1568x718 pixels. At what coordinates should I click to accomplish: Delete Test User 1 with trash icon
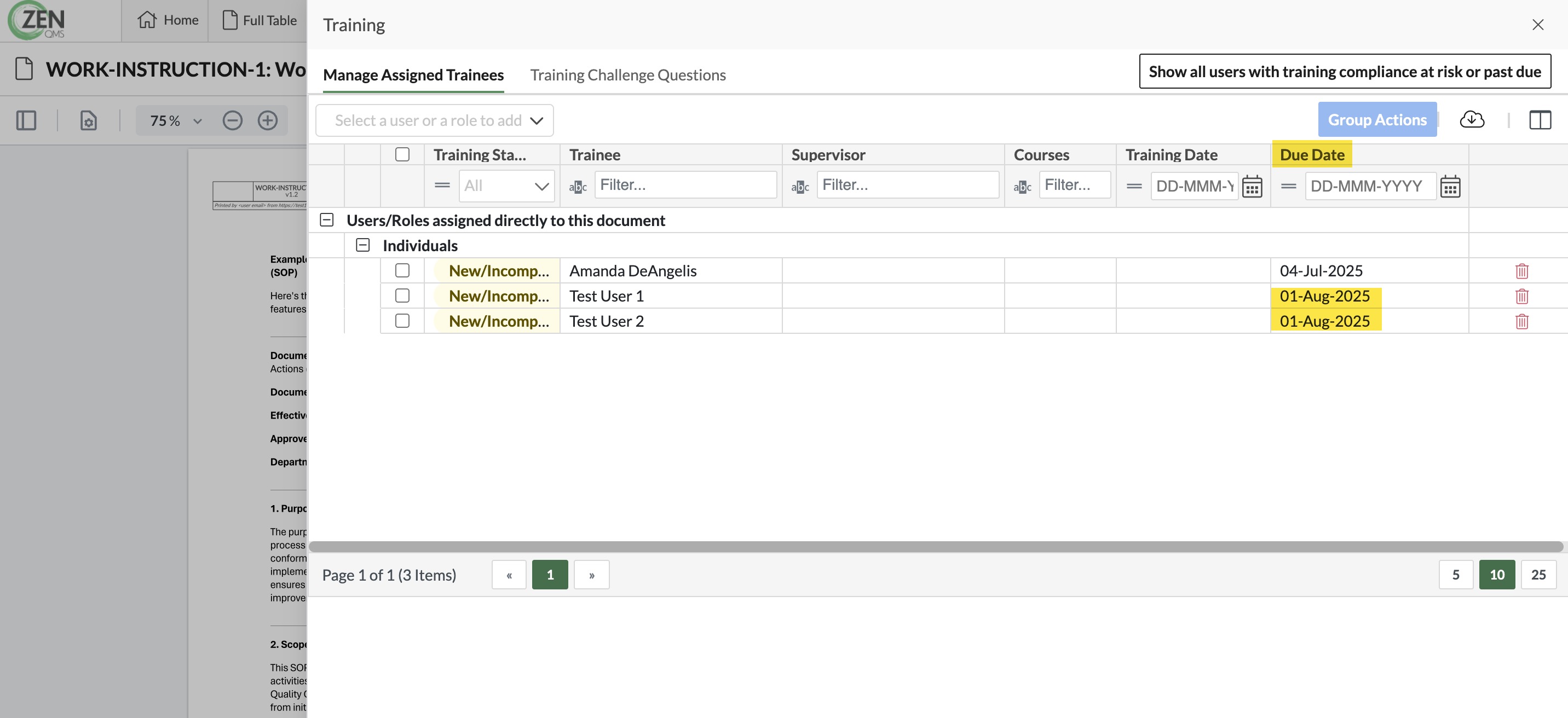point(1522,296)
